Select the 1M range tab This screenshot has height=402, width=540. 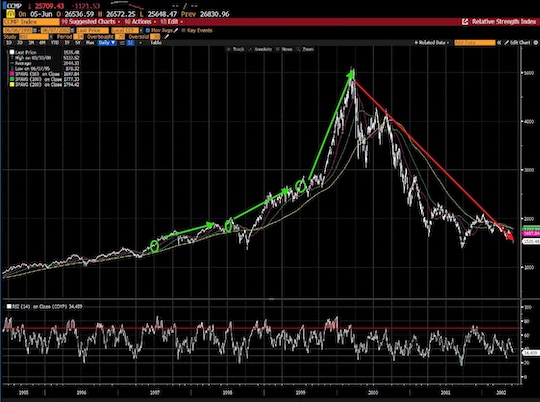(31, 43)
